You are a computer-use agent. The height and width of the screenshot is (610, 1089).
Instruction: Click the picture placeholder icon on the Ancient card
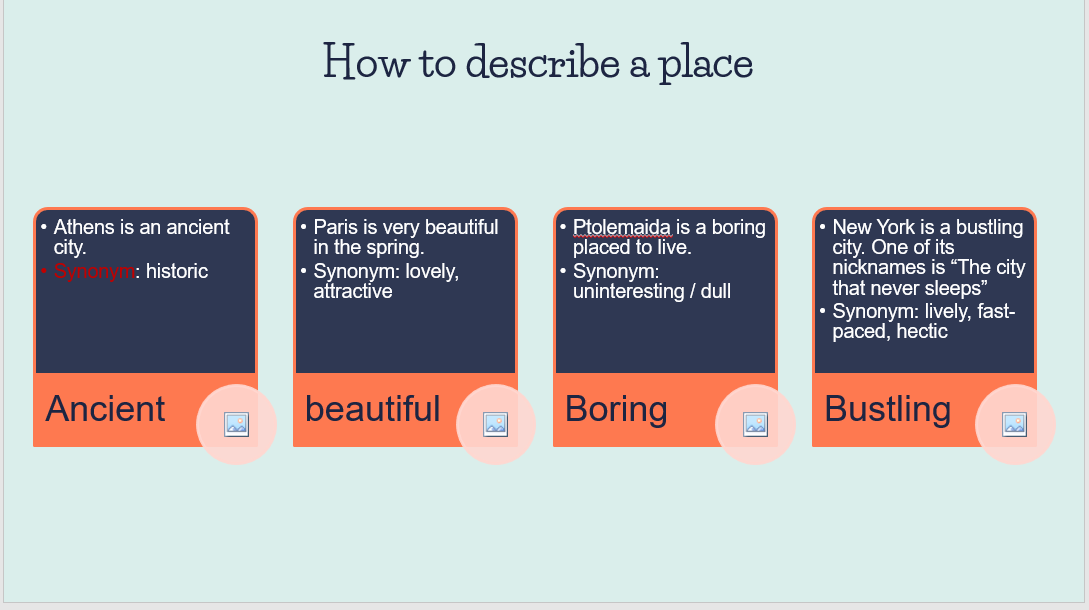tap(236, 424)
